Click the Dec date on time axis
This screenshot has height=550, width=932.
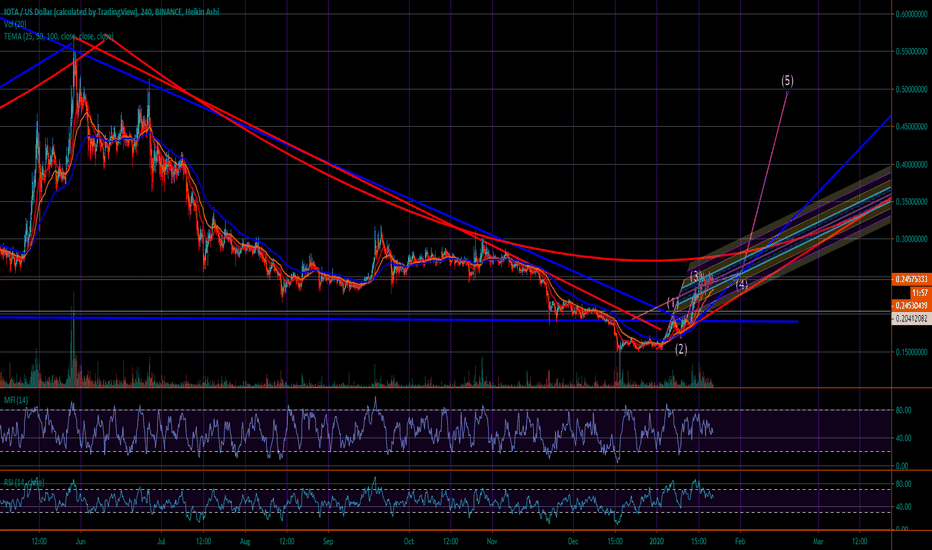(x=573, y=542)
